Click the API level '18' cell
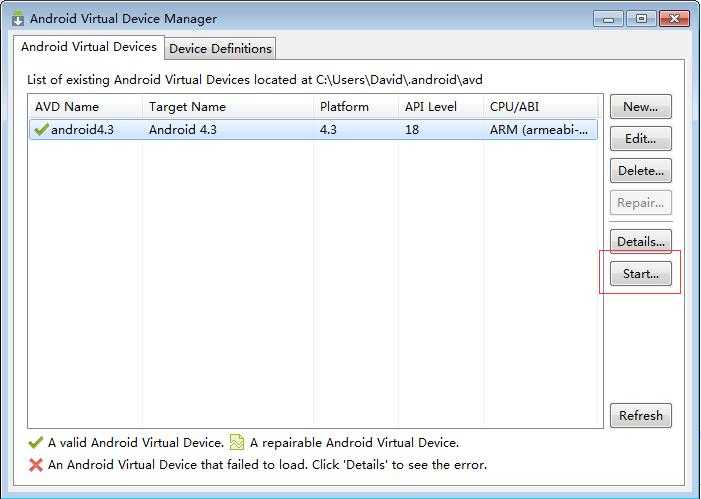 [412, 130]
